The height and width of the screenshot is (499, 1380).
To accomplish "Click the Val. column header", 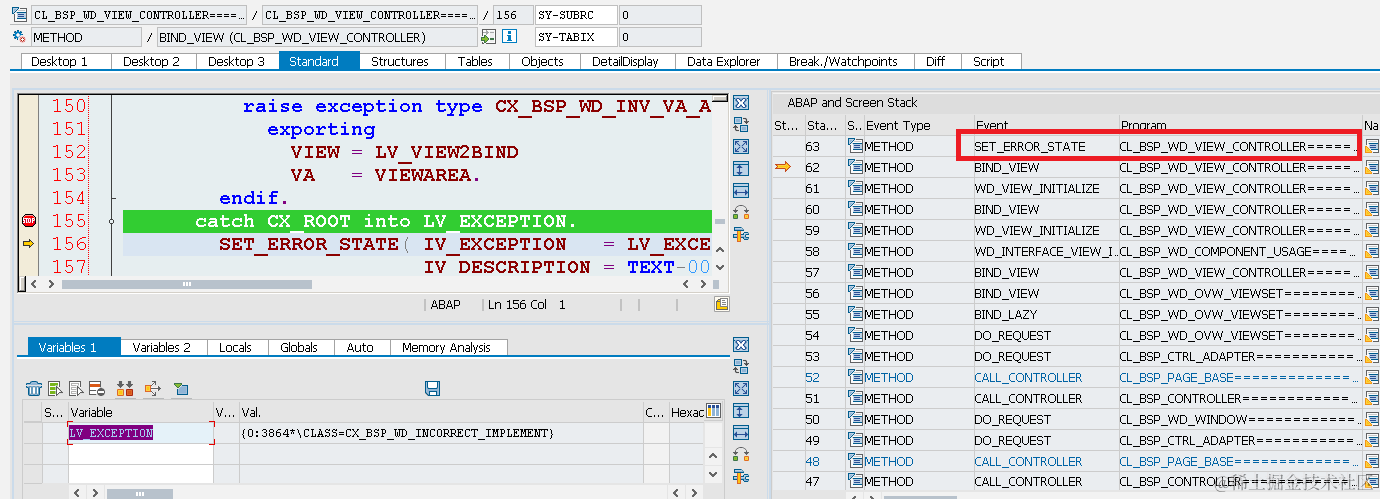I will tap(440, 412).
